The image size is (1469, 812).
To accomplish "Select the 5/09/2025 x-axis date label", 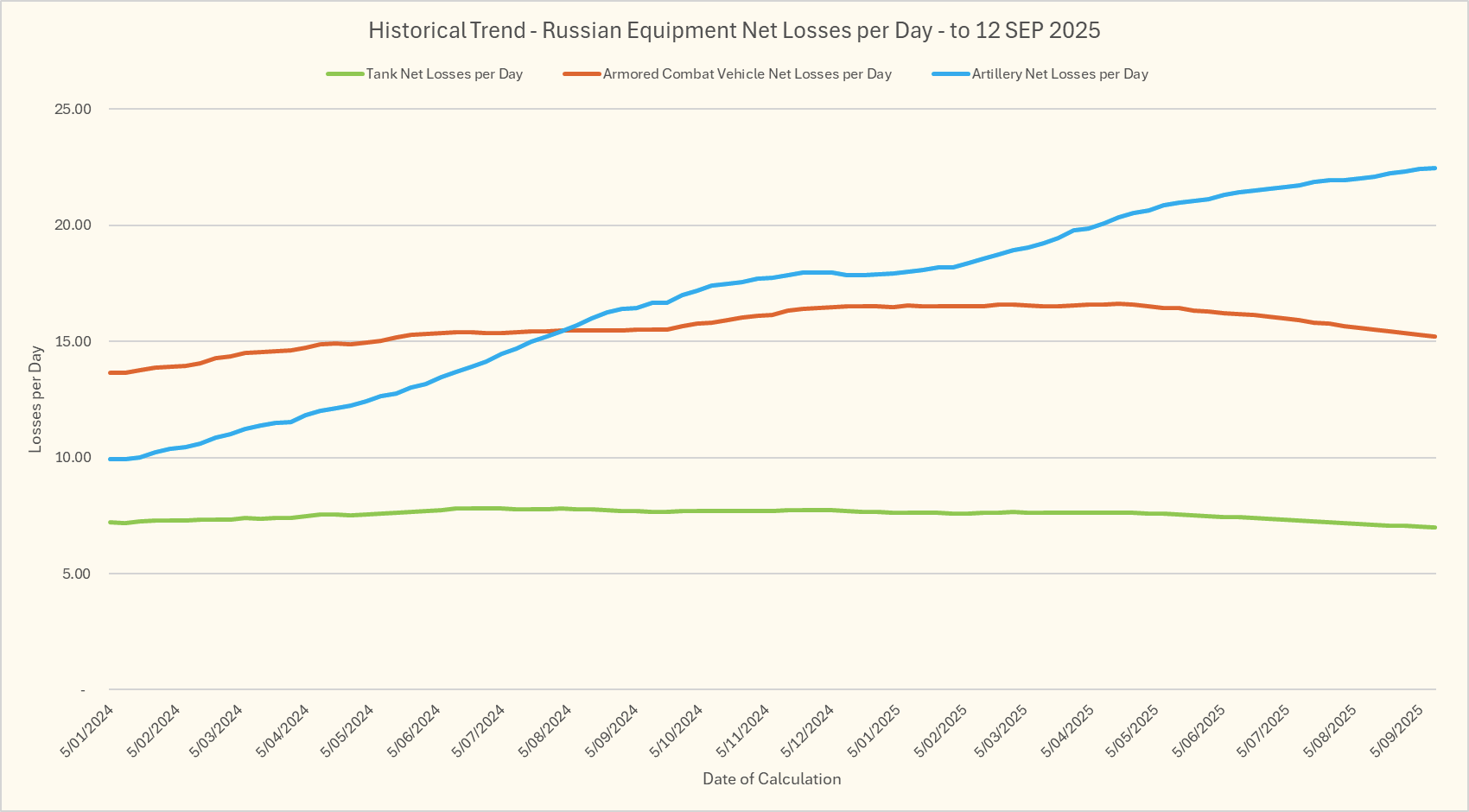I will (x=1396, y=731).
